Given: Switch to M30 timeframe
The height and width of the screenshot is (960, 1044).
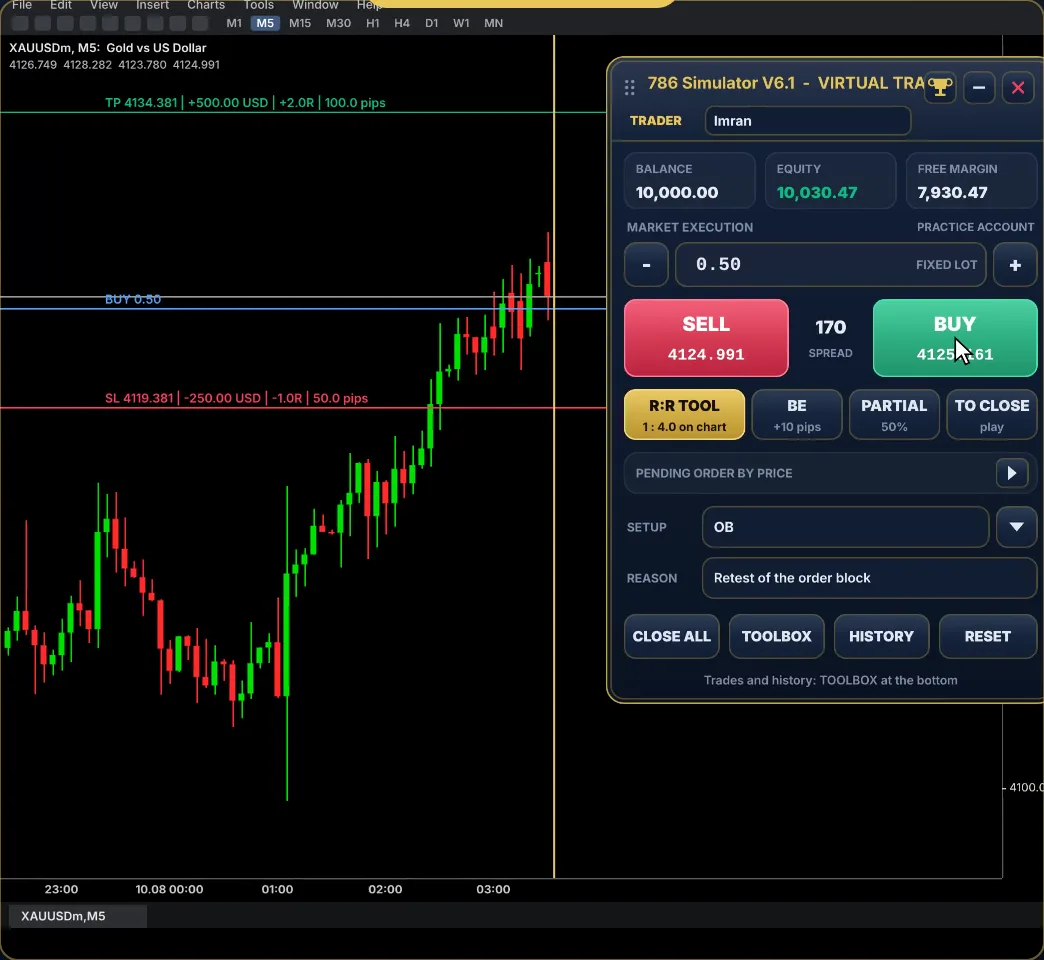Looking at the screenshot, I should [338, 23].
